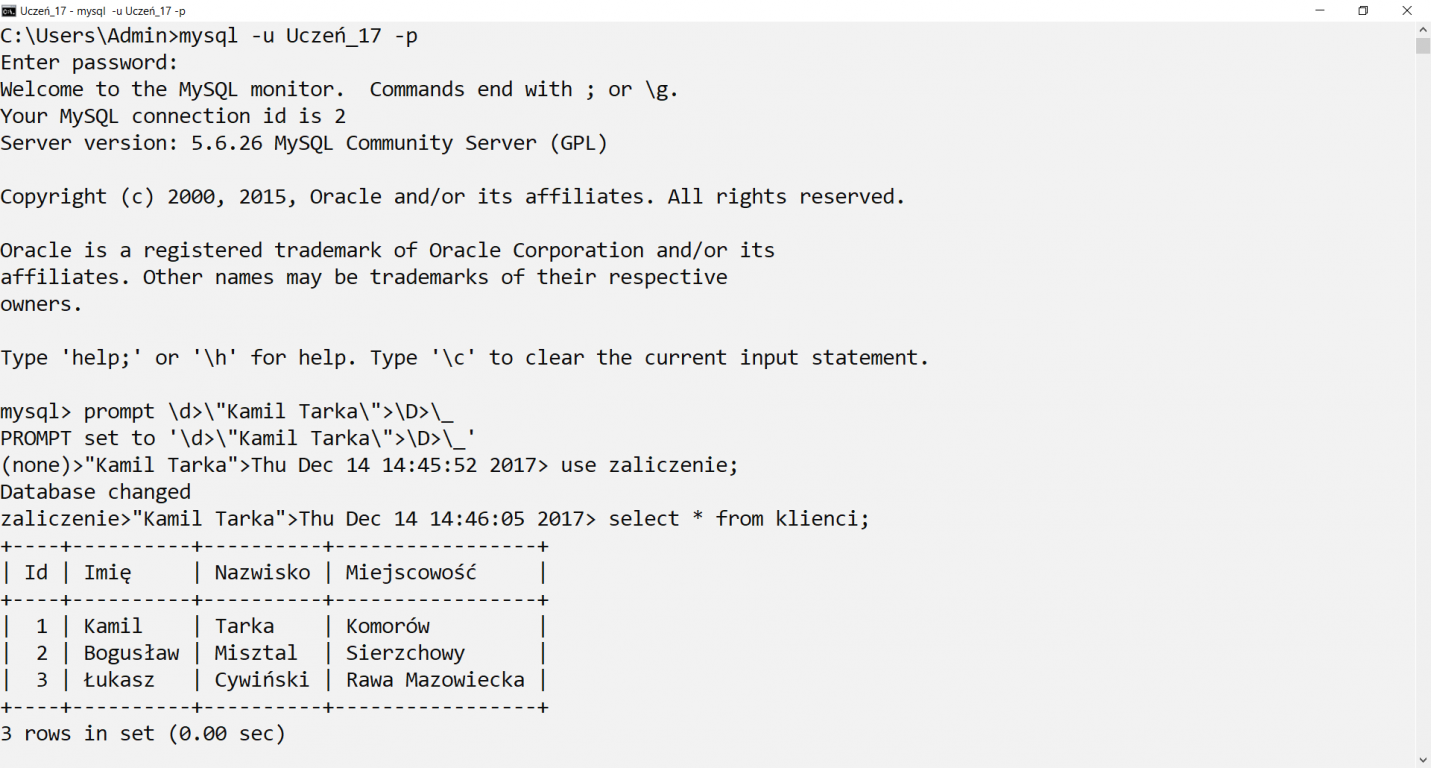Click the vertical scrollbar thumb

click(x=1422, y=46)
